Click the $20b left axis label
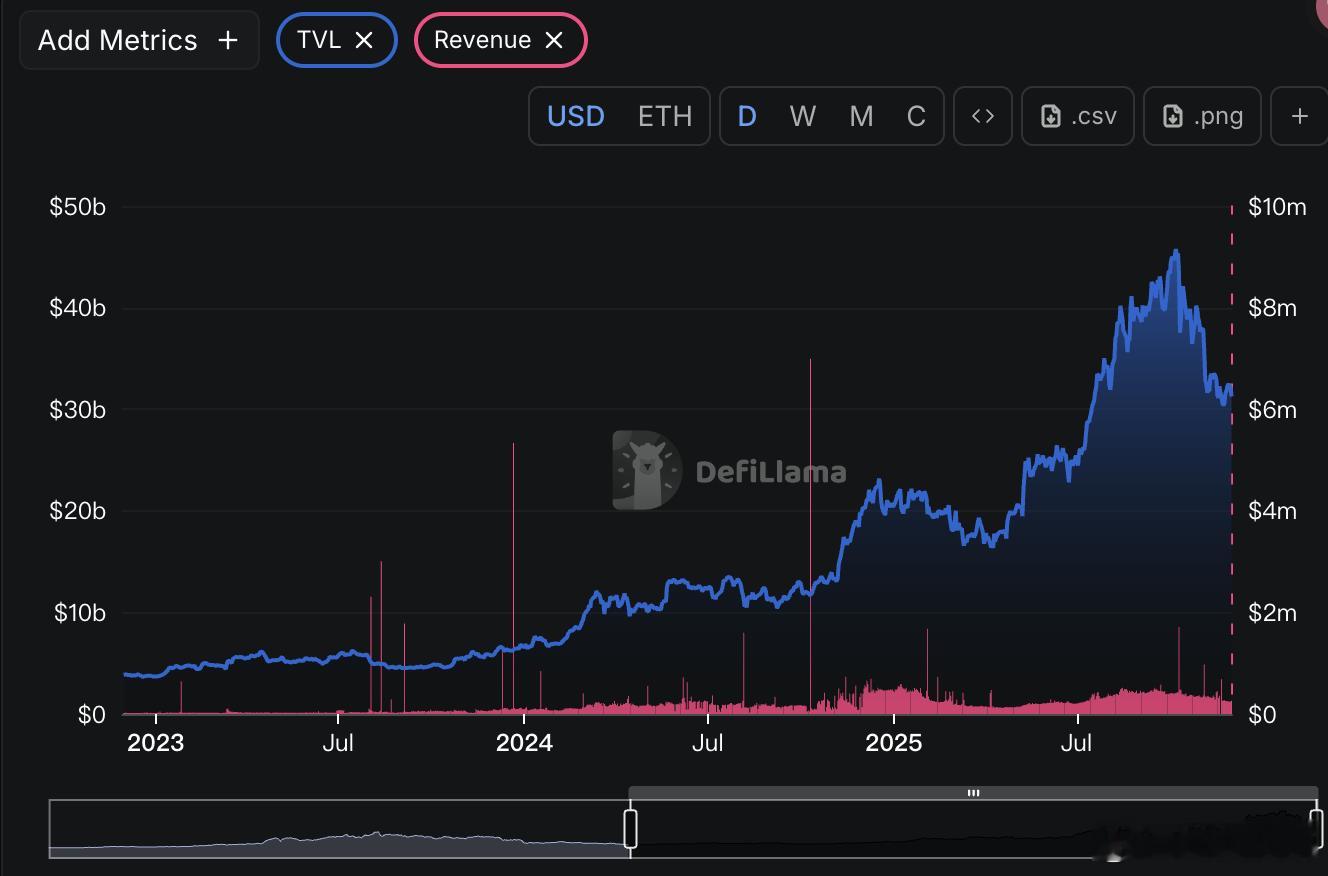1328x876 pixels. tap(77, 511)
